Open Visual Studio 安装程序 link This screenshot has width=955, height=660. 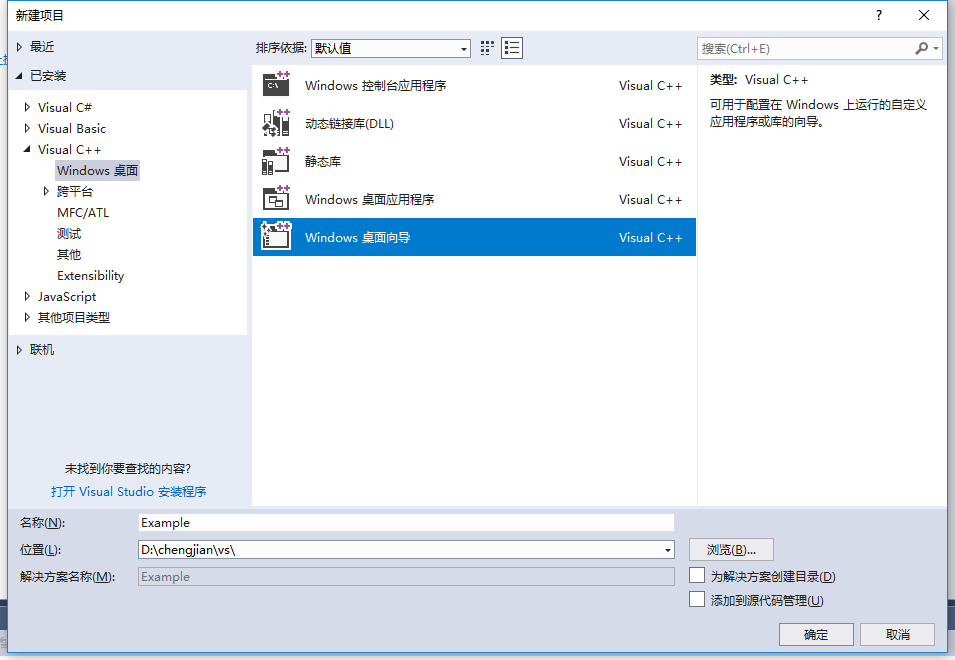coord(129,491)
